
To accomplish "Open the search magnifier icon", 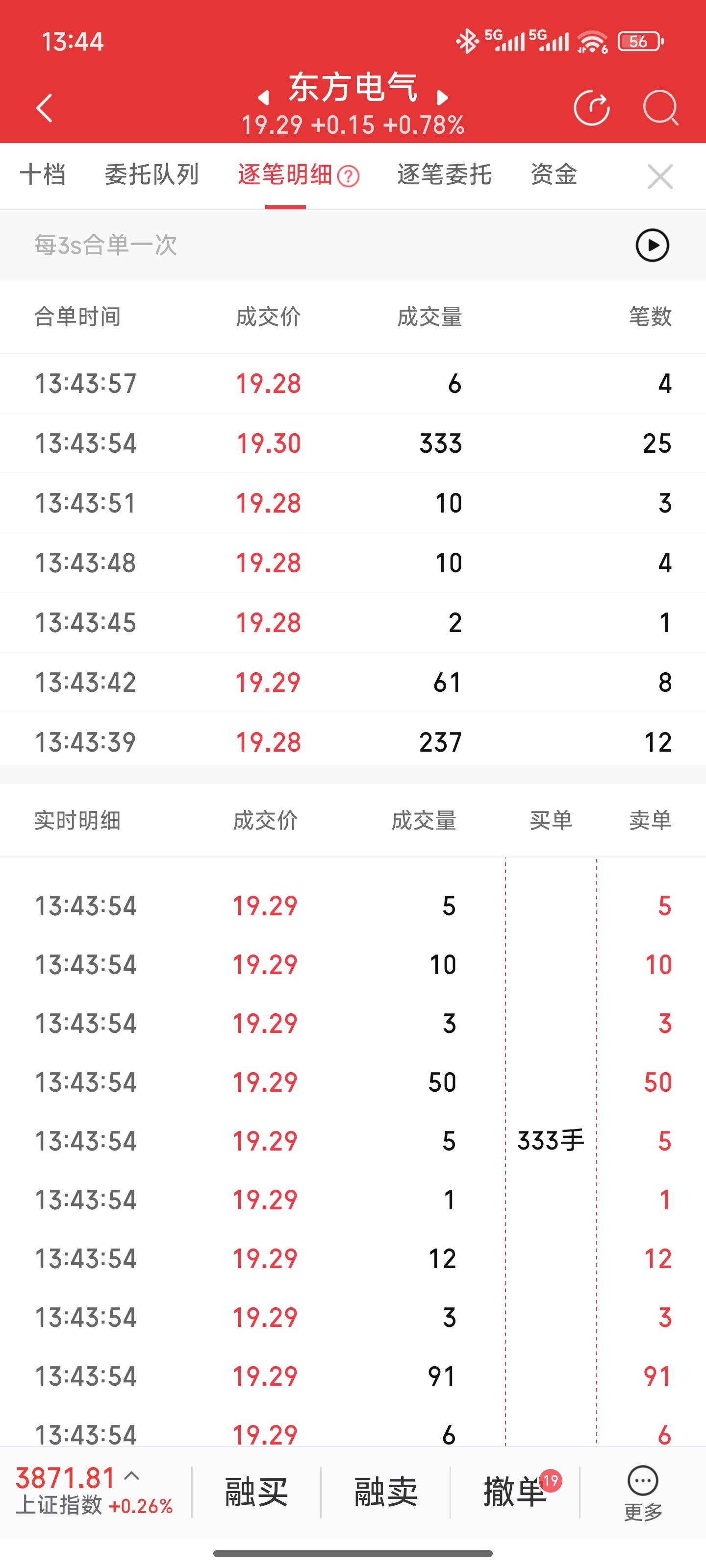I will [x=660, y=108].
